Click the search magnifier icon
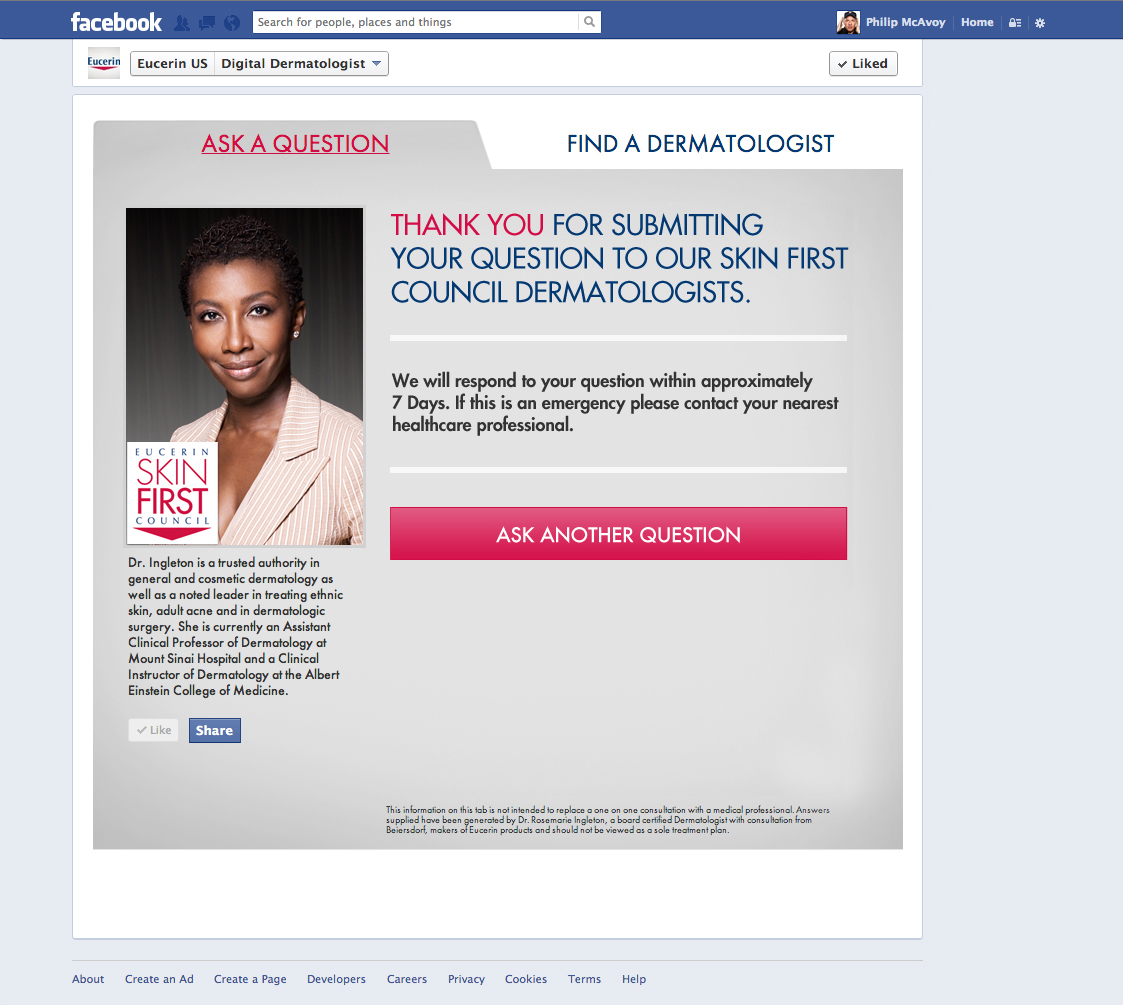The height and width of the screenshot is (1005, 1123). click(589, 22)
